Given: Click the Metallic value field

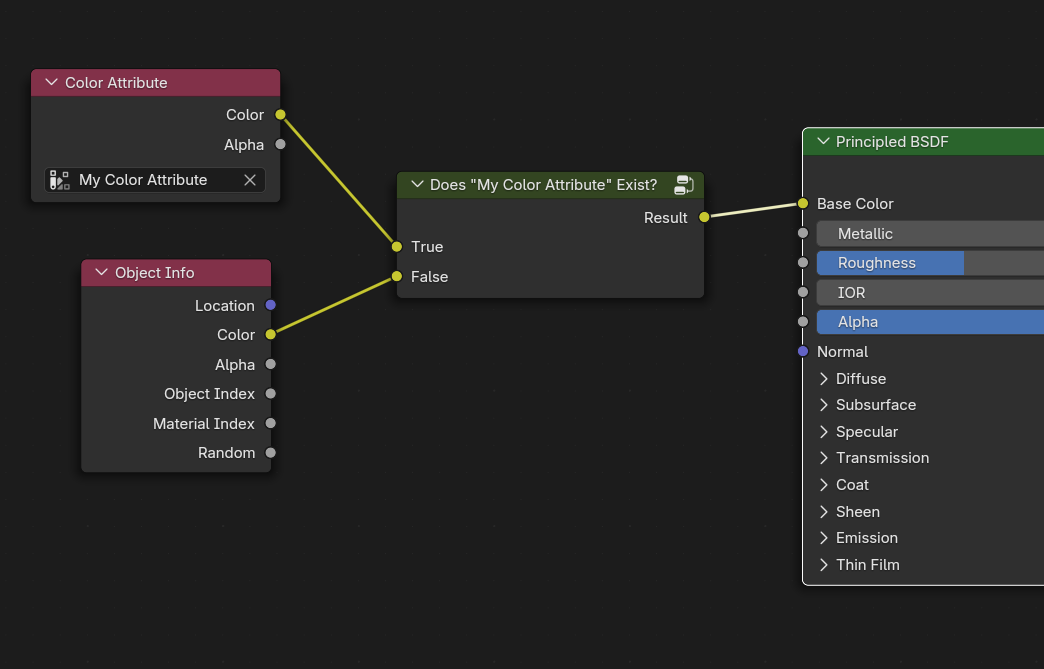Looking at the screenshot, I should coord(930,234).
